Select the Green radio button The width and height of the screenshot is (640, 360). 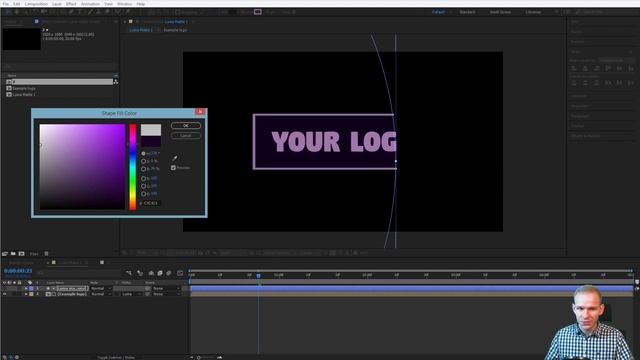pyautogui.click(x=143, y=186)
